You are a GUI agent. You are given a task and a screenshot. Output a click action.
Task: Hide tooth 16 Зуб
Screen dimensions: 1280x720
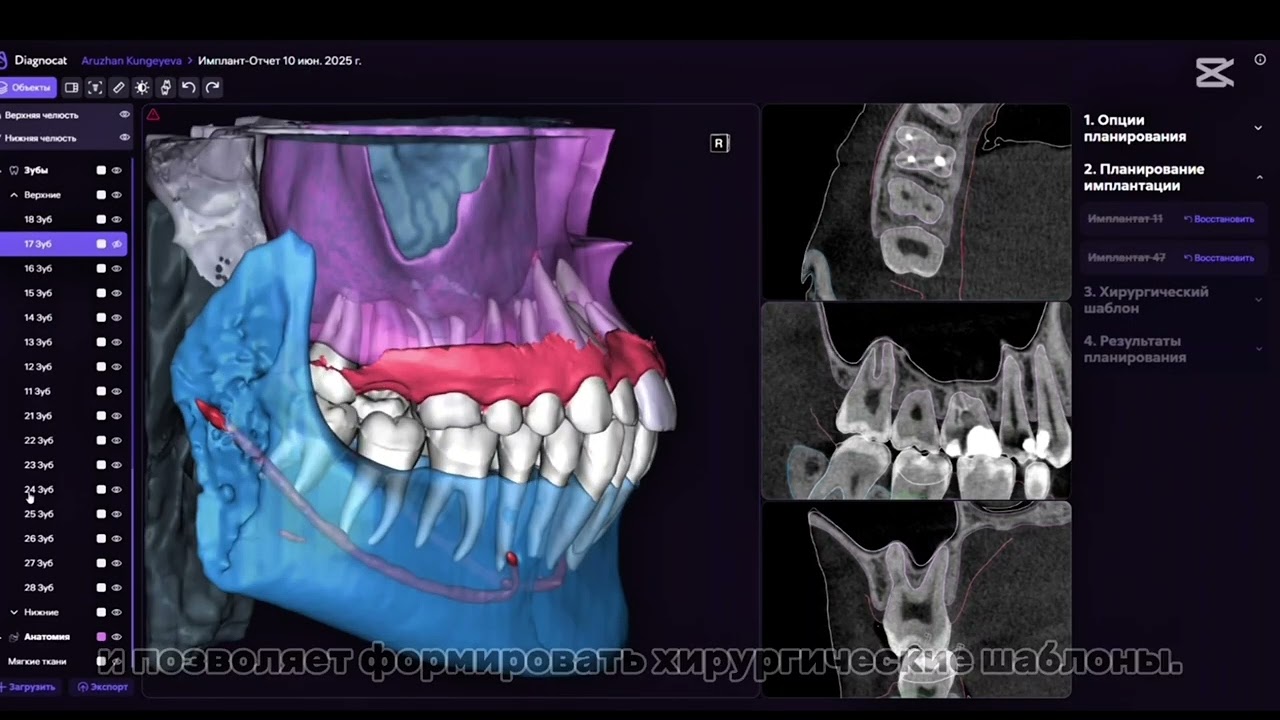117,268
